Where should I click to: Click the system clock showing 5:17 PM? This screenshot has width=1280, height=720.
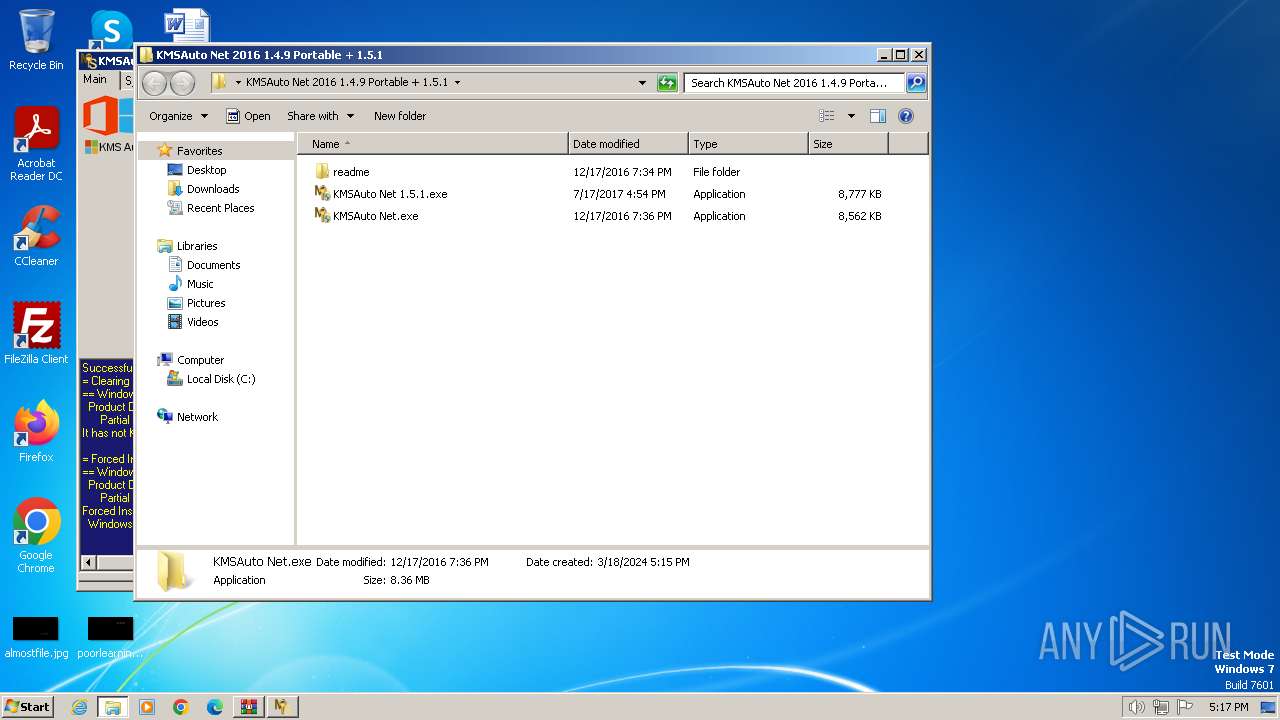tap(1228, 707)
